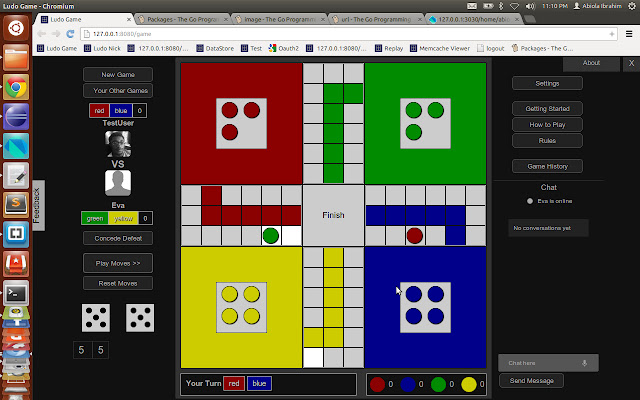Open the Settings panel button
This screenshot has width=640, height=400.
547,83
